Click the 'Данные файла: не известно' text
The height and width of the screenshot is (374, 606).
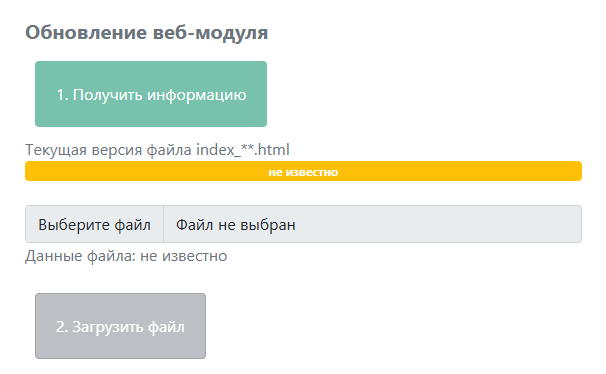(x=126, y=256)
